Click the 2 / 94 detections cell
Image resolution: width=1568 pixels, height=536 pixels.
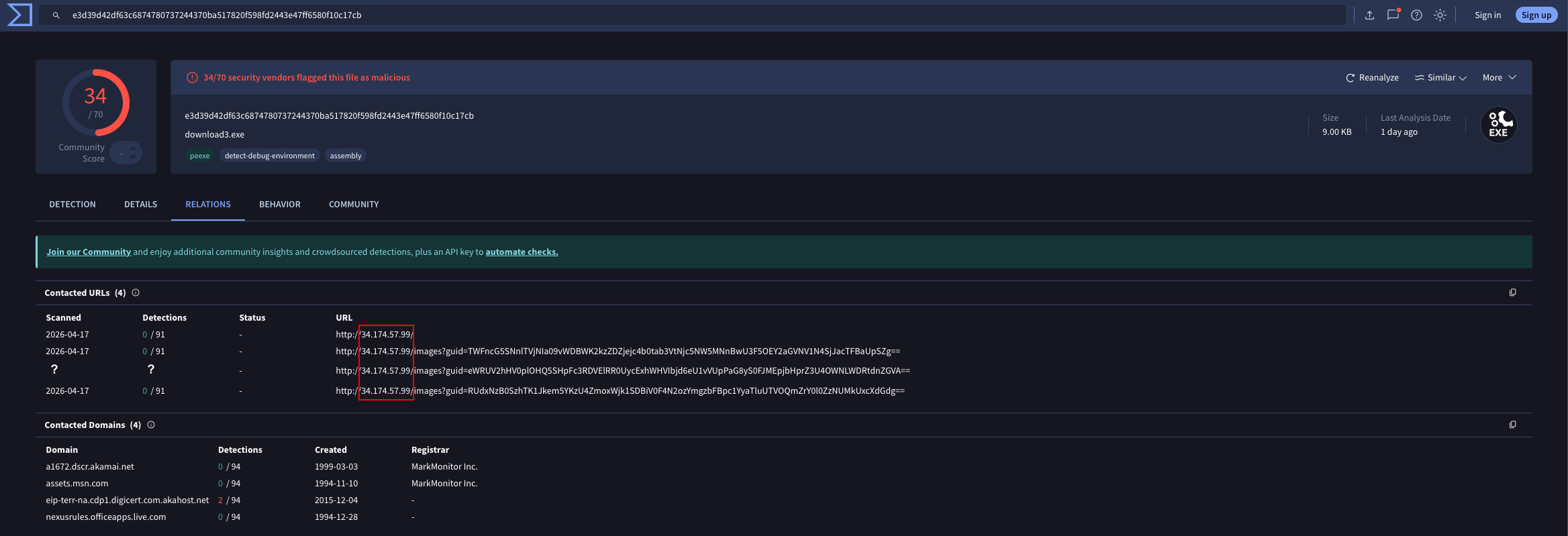click(229, 500)
